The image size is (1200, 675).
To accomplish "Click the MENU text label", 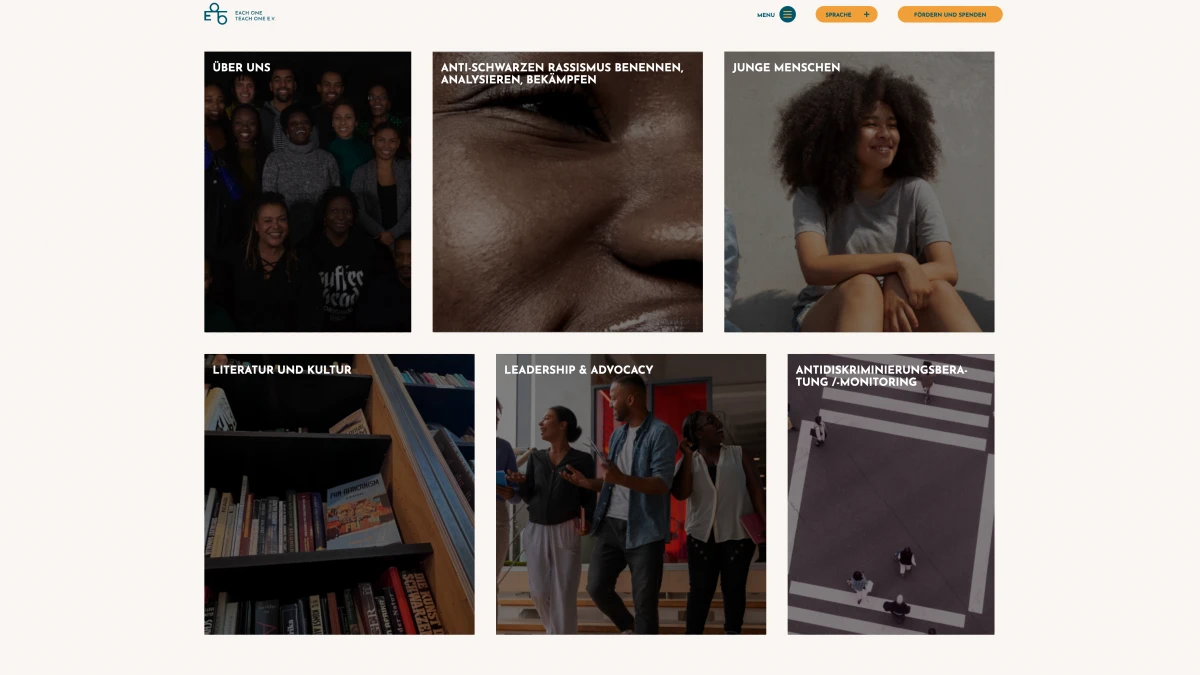I will coord(766,15).
